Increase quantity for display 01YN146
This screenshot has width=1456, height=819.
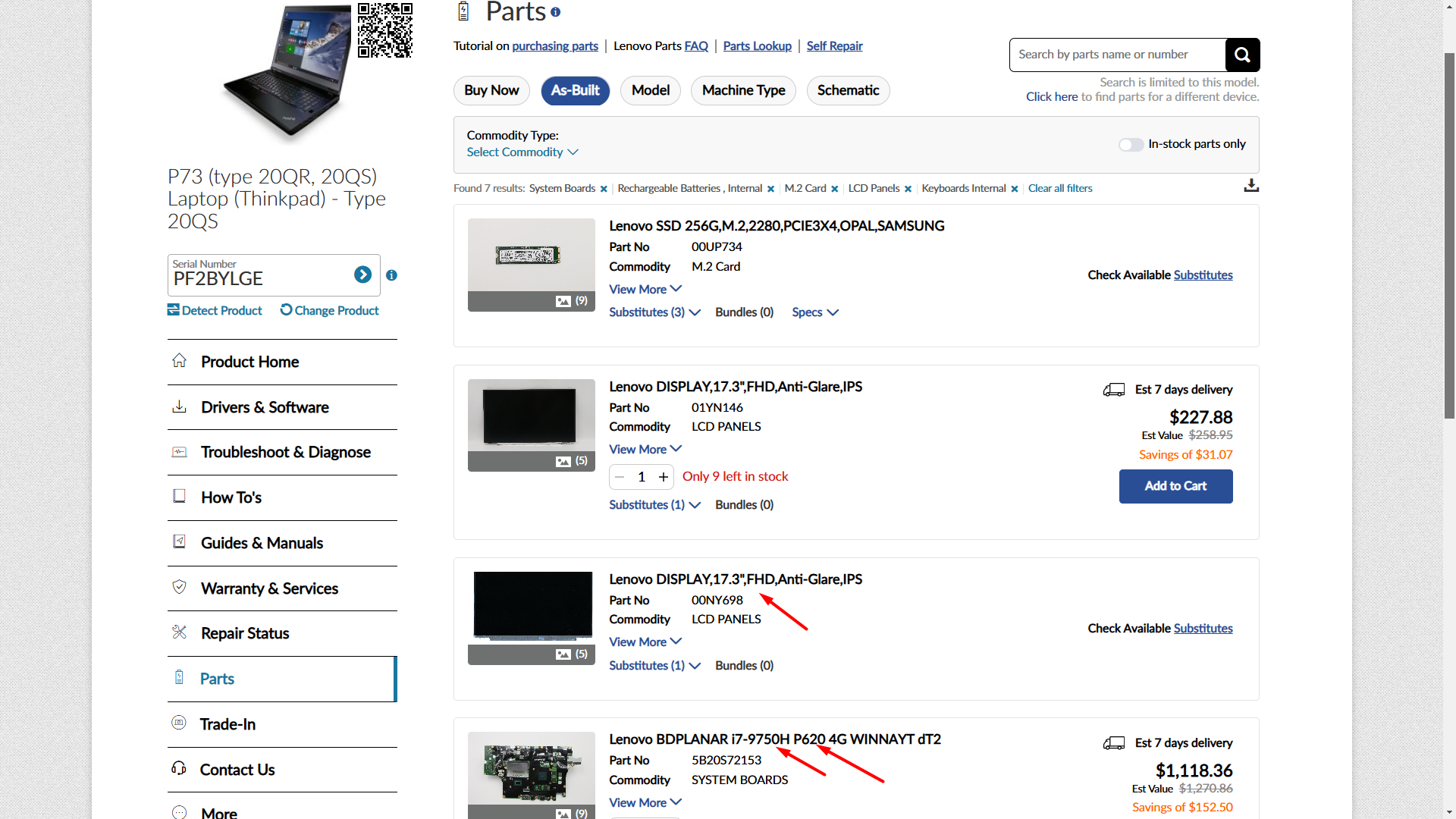point(664,477)
